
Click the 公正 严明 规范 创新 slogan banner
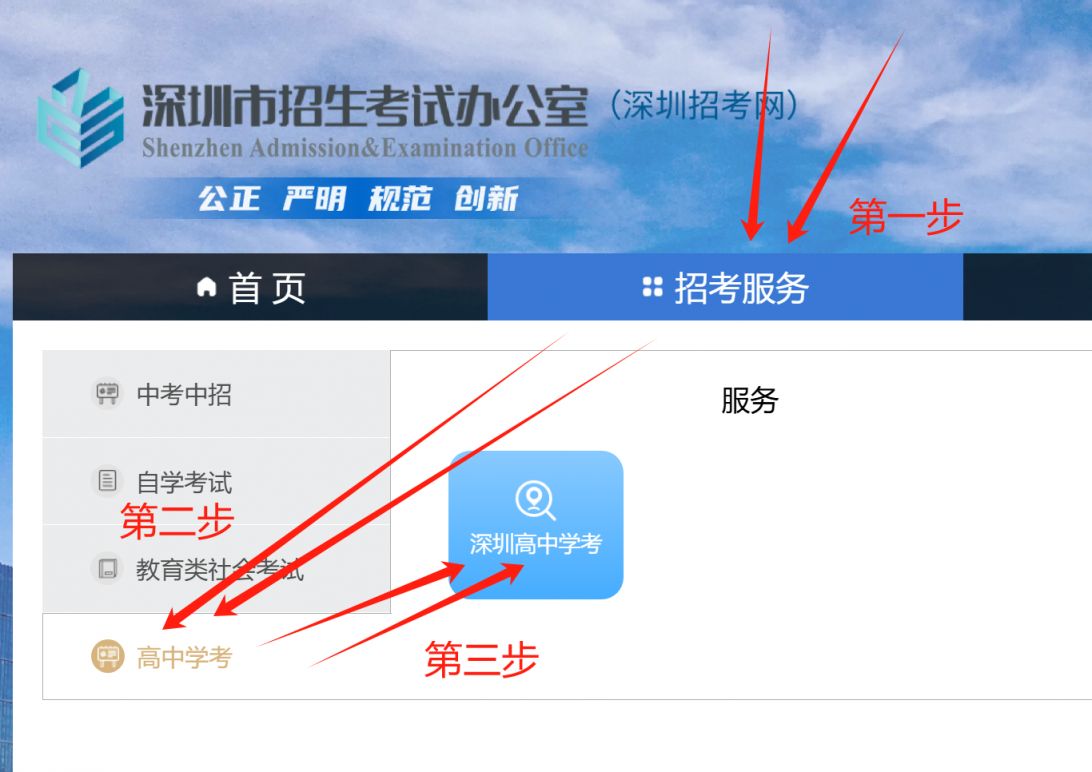358,198
